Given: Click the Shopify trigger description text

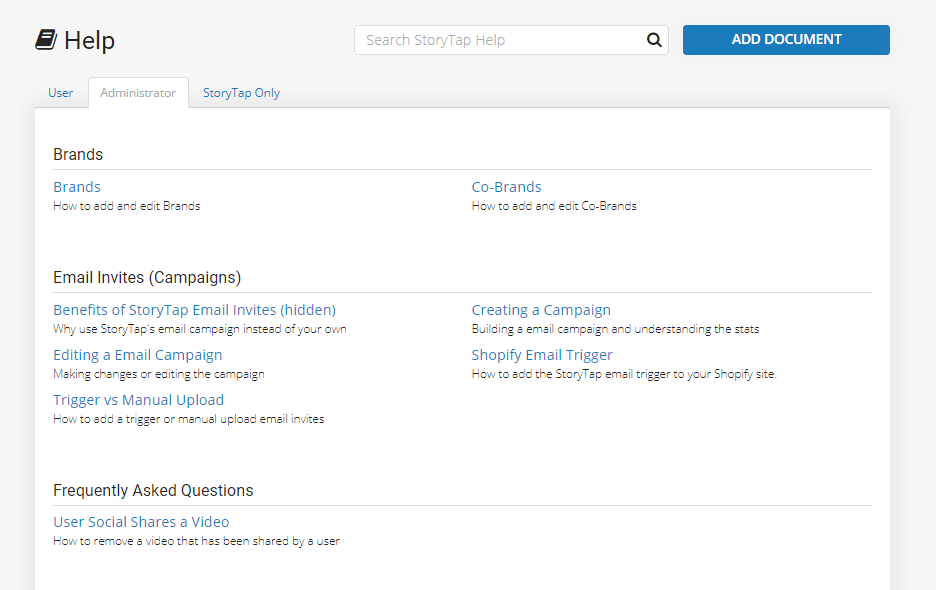Looking at the screenshot, I should coord(624,374).
